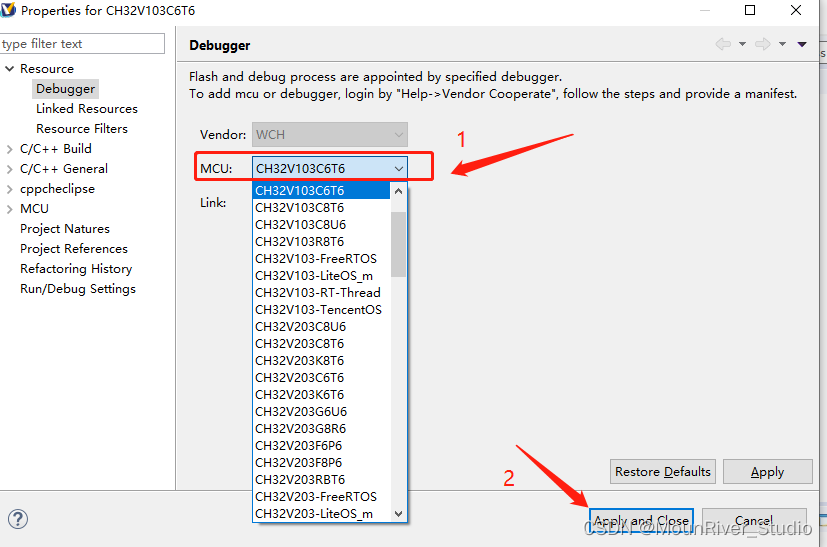
Task: Choose CH32V203C6T6 from the list
Action: [322, 378]
